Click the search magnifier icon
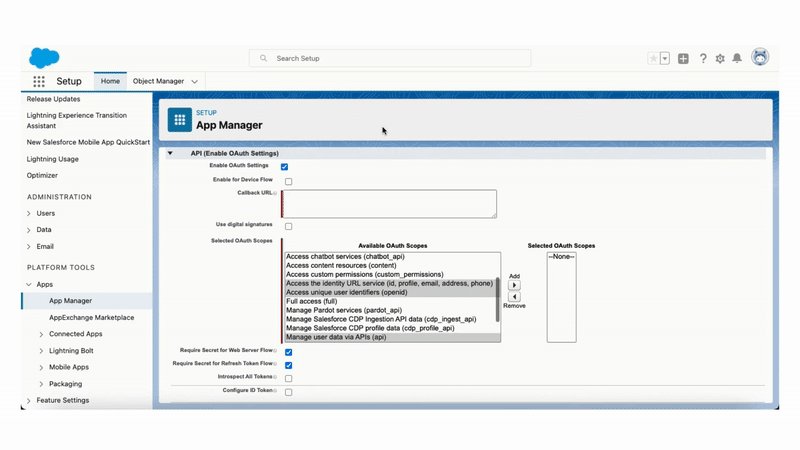The width and height of the screenshot is (800, 450). click(x=263, y=58)
